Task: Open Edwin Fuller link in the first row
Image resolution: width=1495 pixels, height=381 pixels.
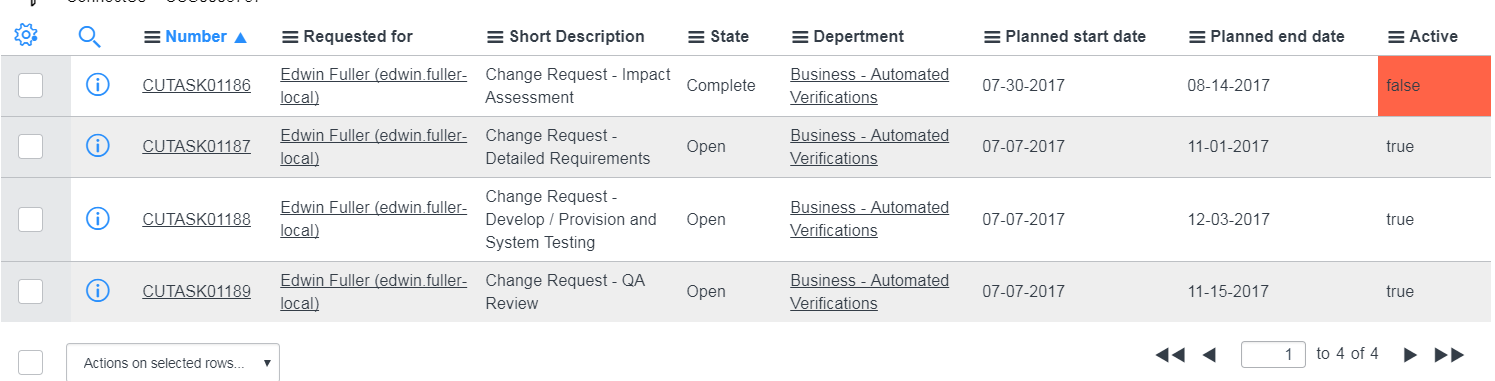Action: click(x=374, y=85)
